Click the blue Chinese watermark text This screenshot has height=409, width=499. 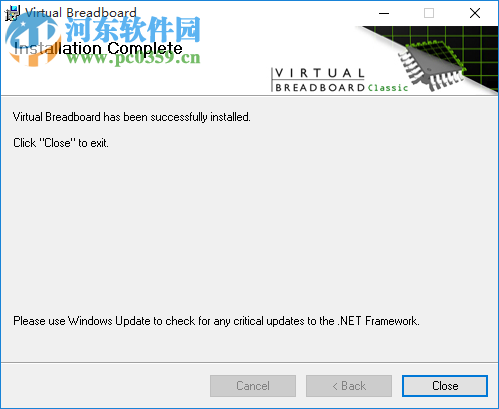pos(133,30)
